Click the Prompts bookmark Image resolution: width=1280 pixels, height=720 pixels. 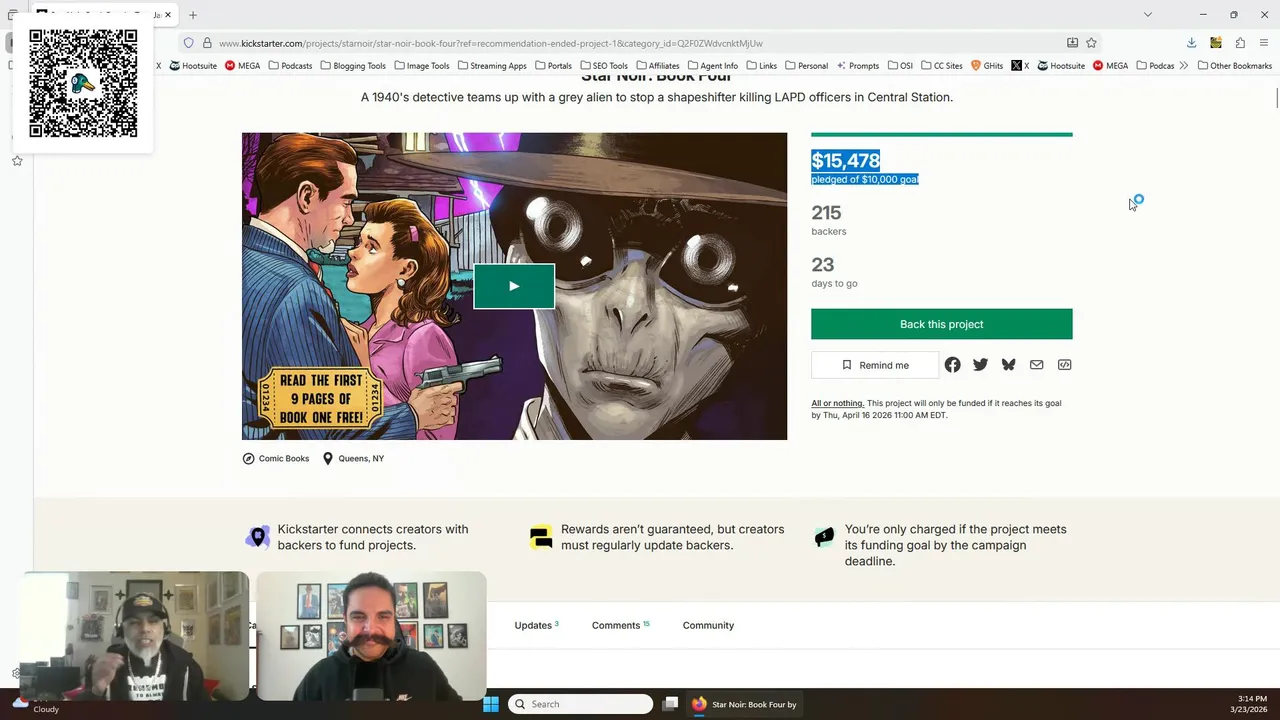click(x=858, y=66)
